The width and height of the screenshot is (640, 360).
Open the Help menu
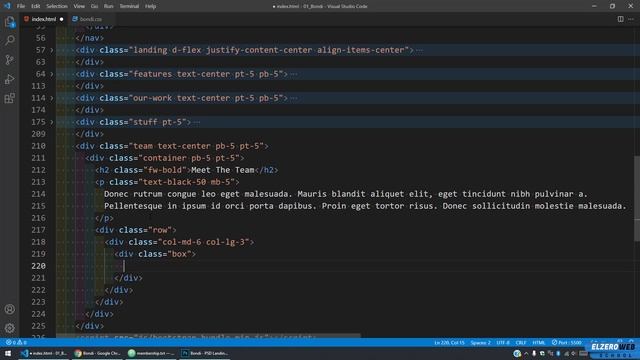point(151,6)
